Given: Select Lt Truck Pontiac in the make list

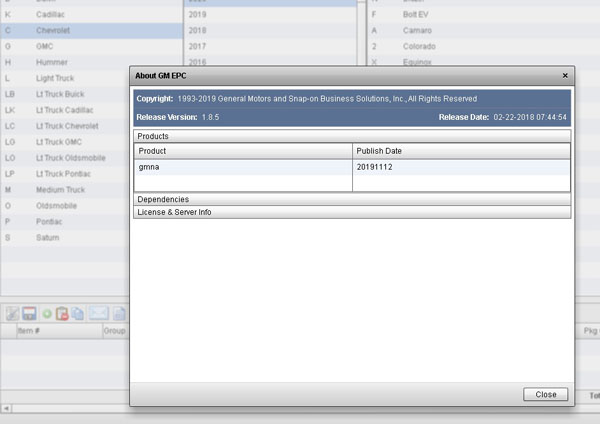Looking at the screenshot, I should [65, 174].
